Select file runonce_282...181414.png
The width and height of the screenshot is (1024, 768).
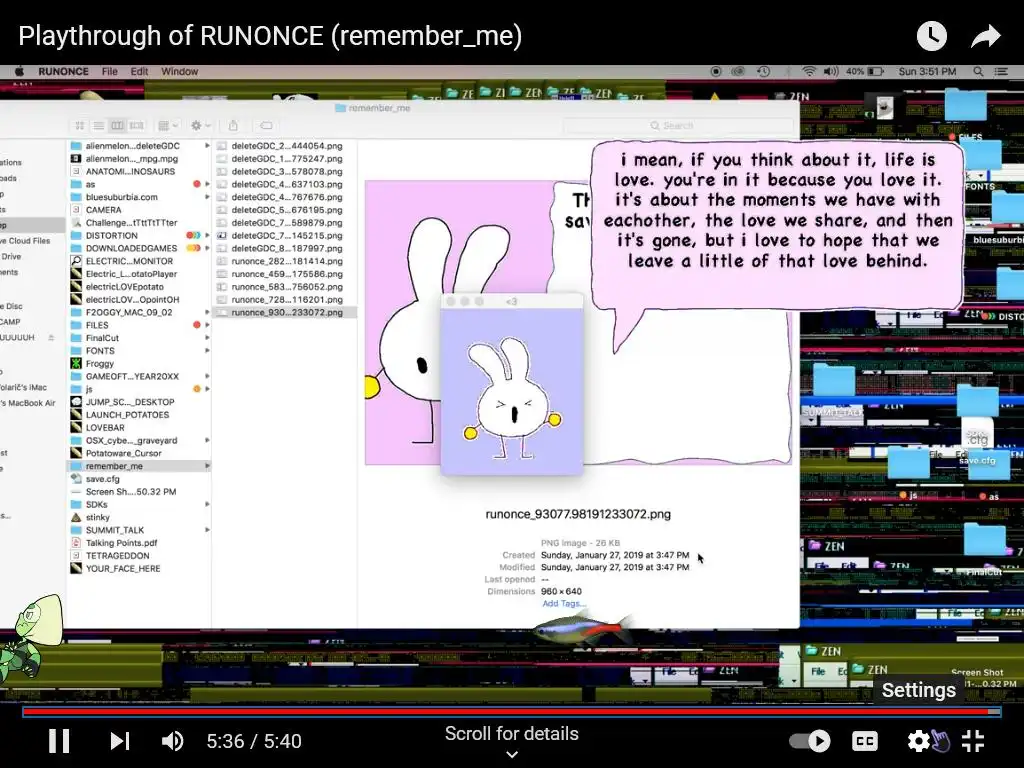pyautogui.click(x=285, y=261)
